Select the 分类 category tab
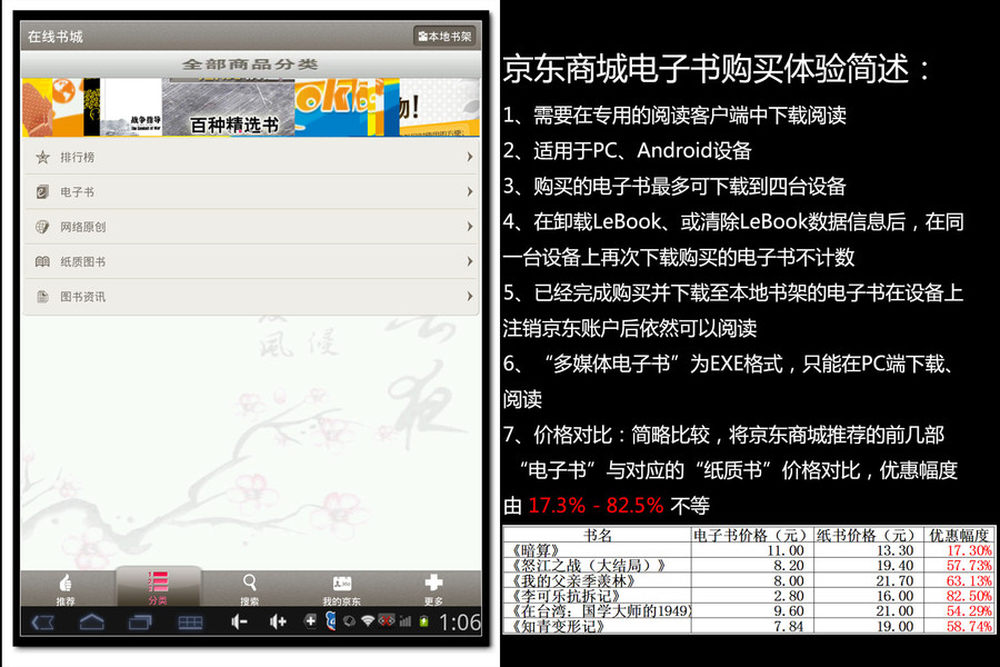The height and width of the screenshot is (667, 1000). [x=158, y=588]
